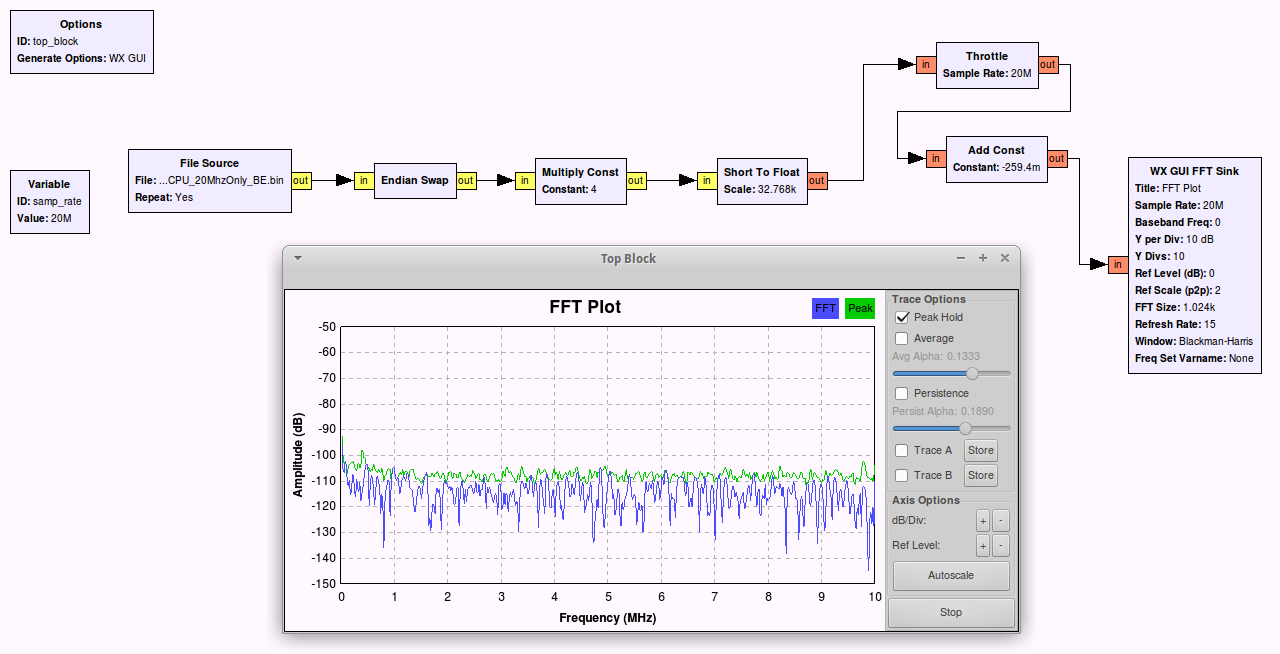The width and height of the screenshot is (1280, 654).
Task: Click the Multiply Const in port
Action: pos(525,180)
